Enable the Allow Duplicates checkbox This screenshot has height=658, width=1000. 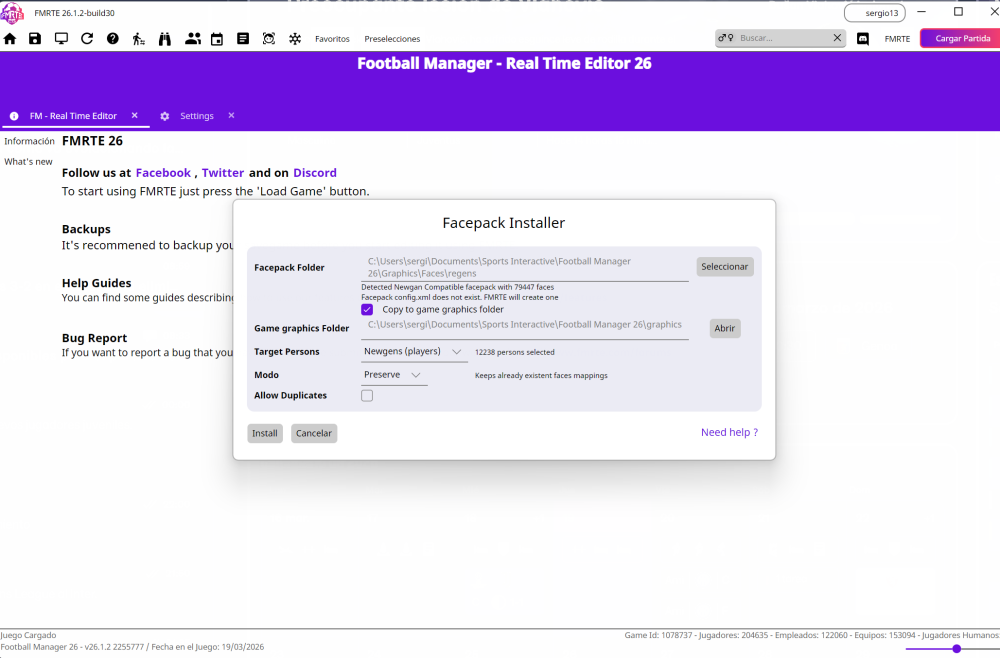367,396
